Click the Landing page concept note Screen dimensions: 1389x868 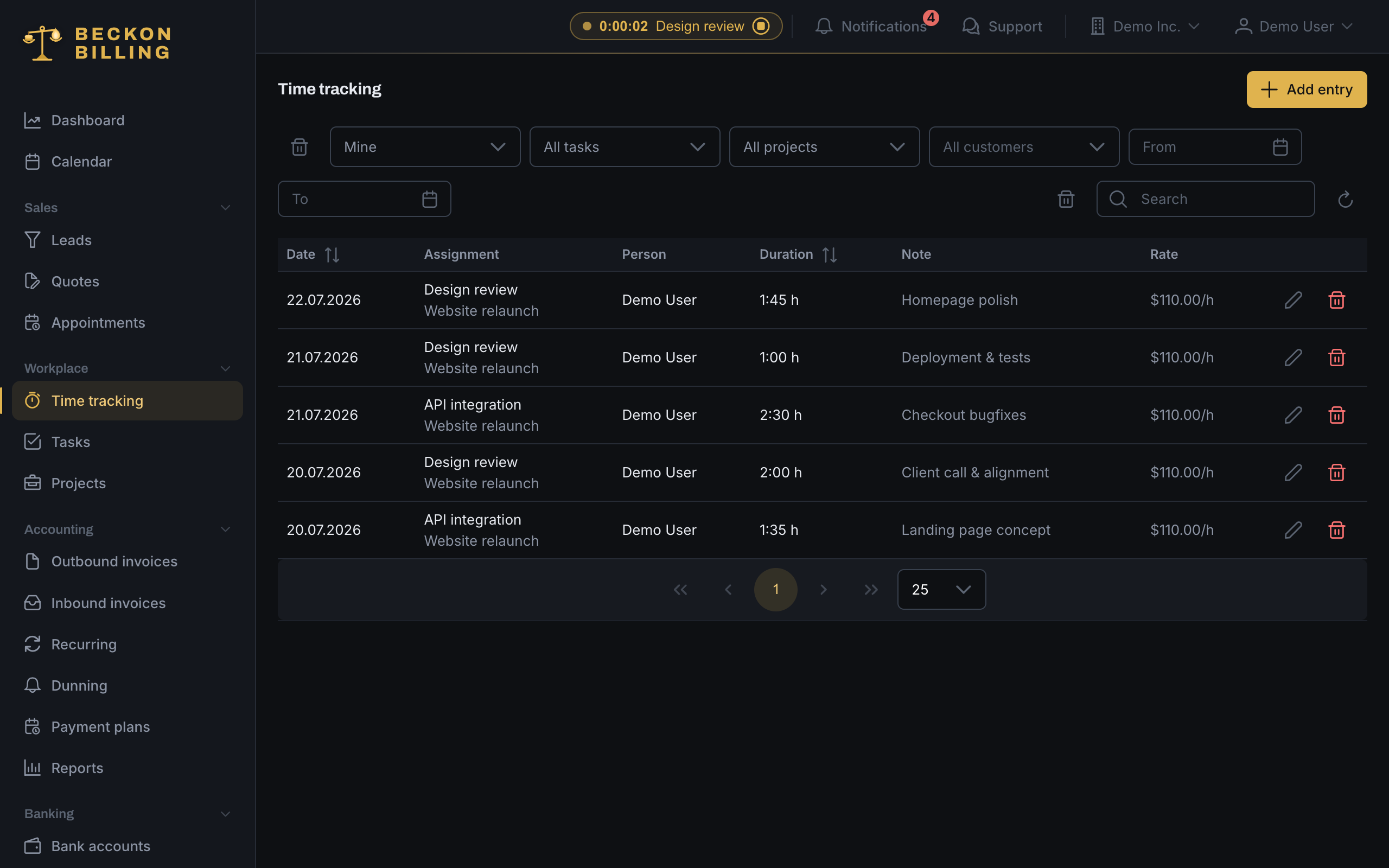tap(976, 530)
